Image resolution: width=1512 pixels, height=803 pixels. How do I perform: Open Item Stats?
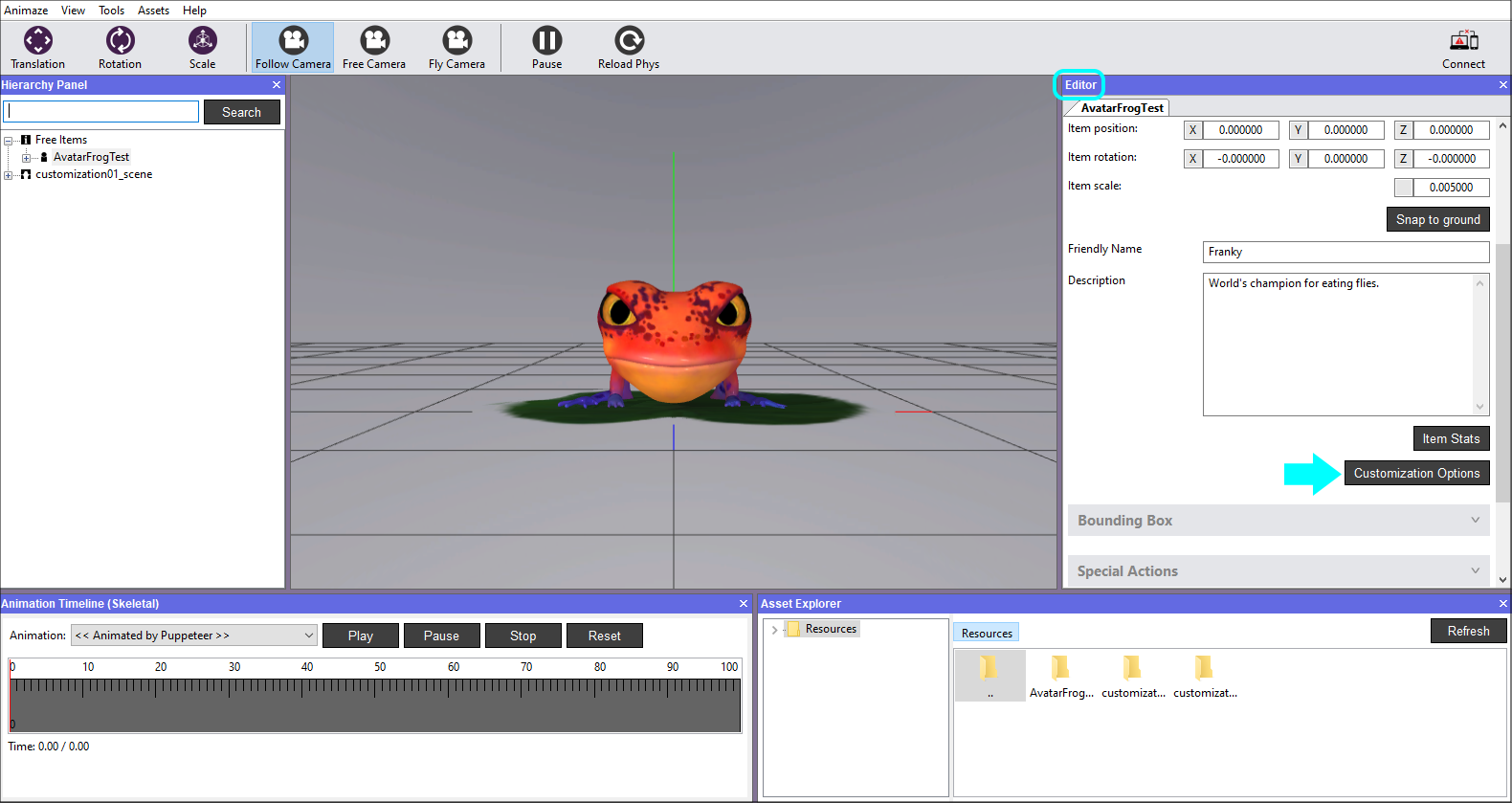1451,438
